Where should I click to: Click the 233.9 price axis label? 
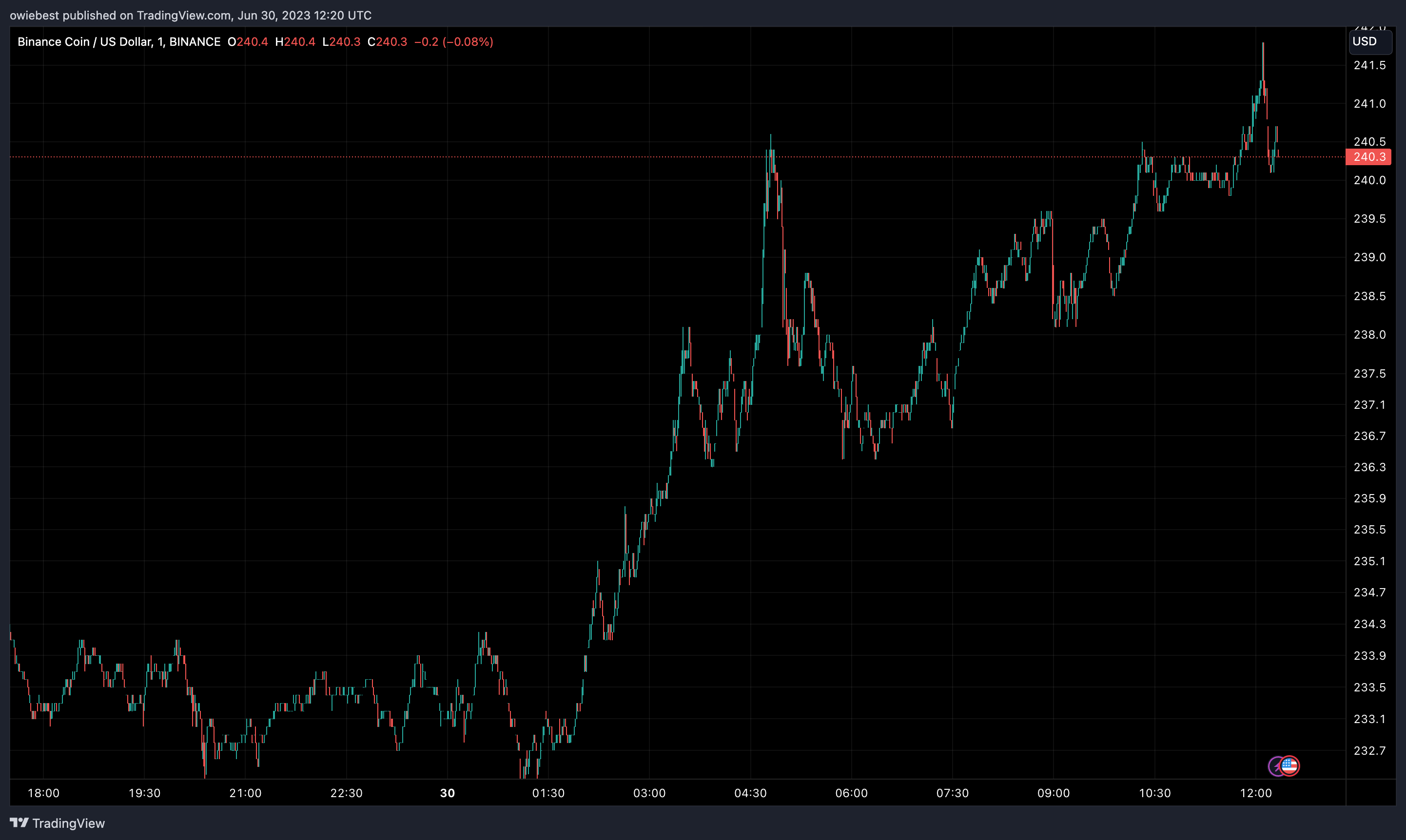[1370, 655]
